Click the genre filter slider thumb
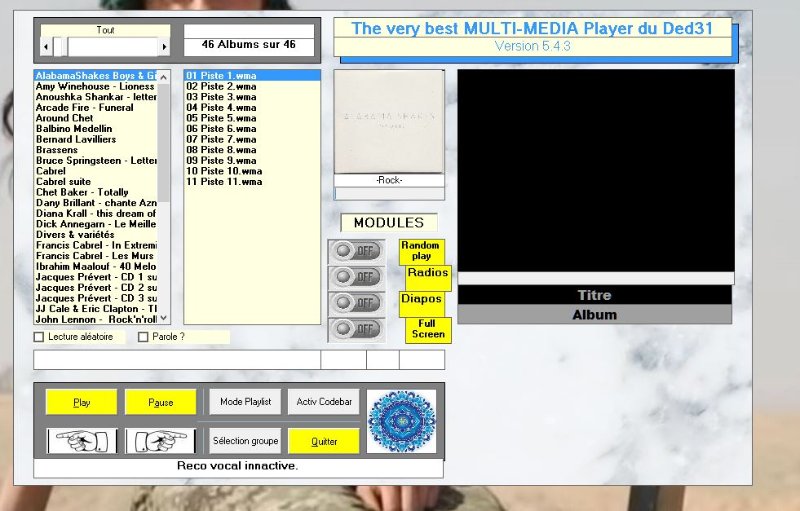This screenshot has height=511, width=800. (x=60, y=47)
